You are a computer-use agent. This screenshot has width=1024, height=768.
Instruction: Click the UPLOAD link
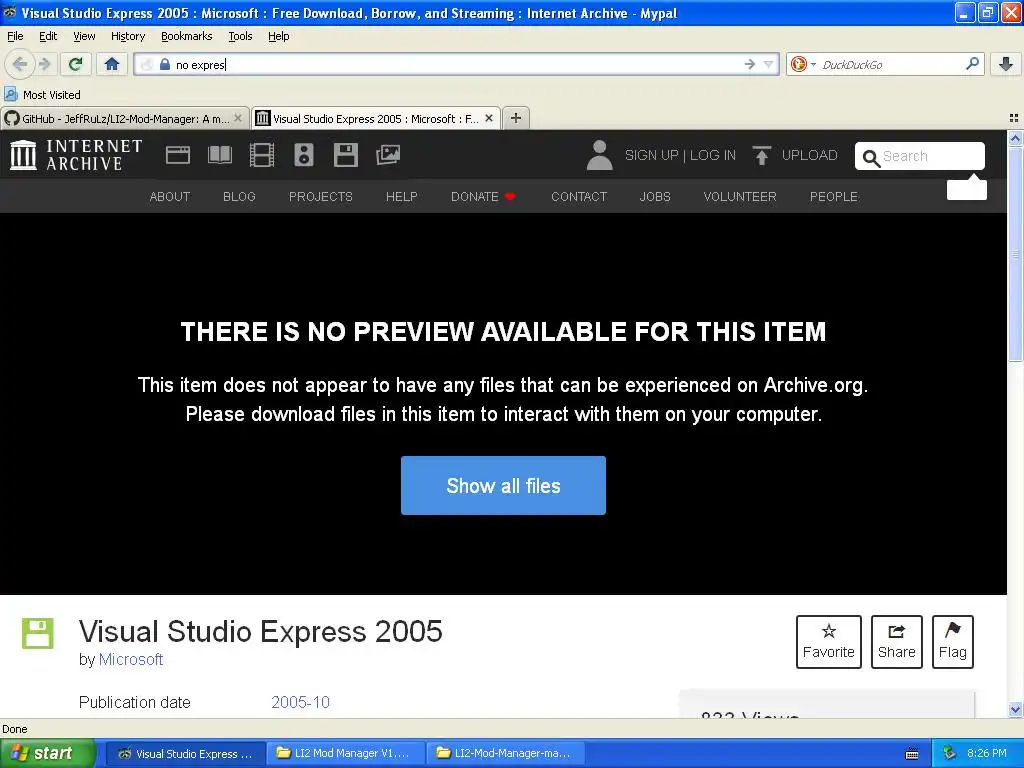click(809, 155)
